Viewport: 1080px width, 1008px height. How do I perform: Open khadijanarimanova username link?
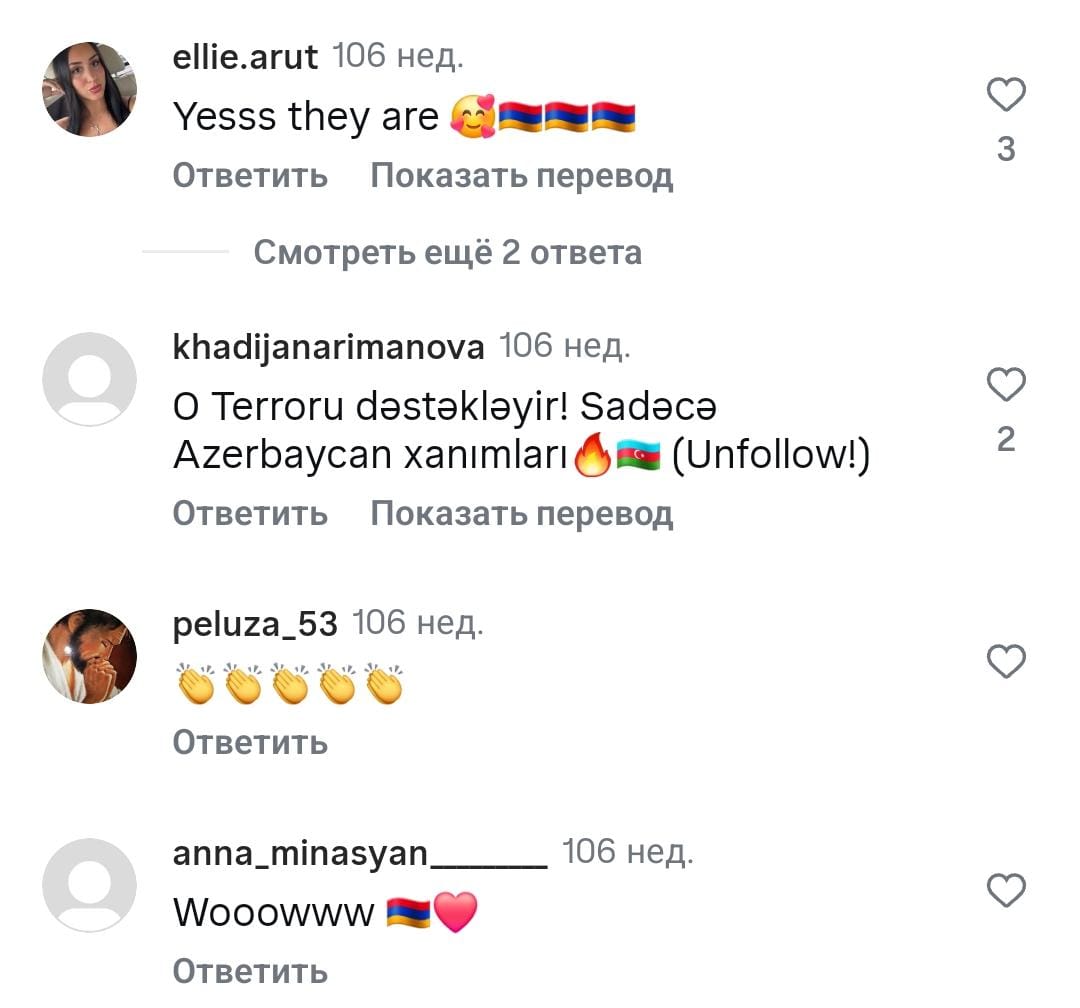[x=329, y=347]
